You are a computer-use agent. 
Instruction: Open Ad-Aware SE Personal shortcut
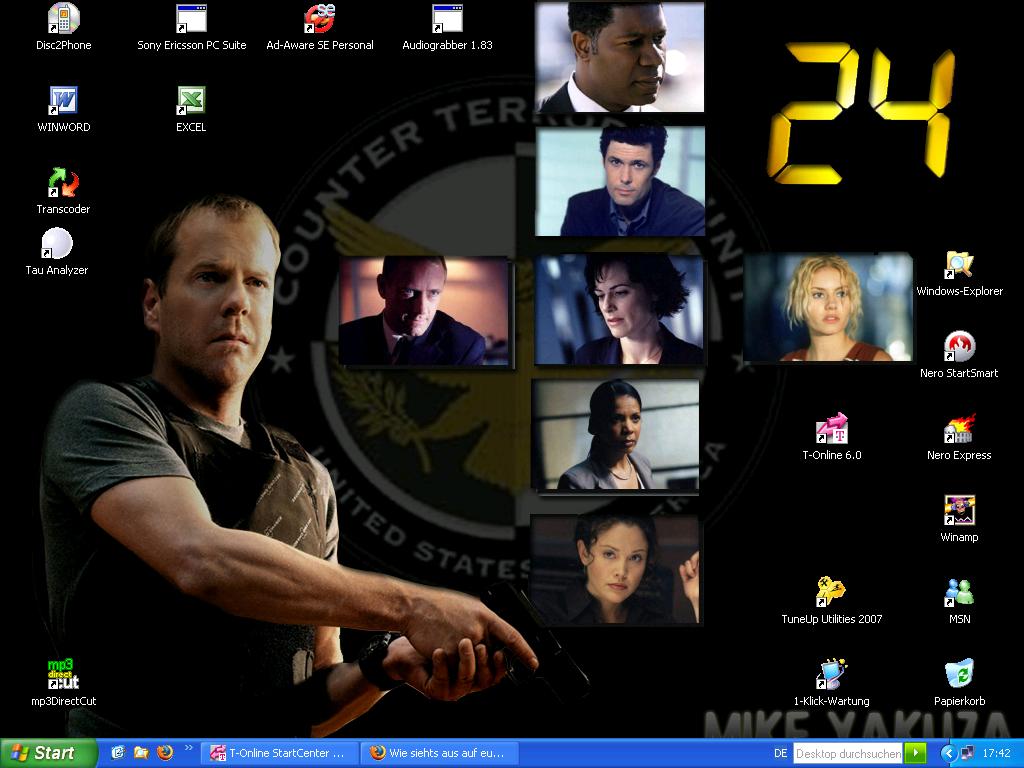click(319, 19)
